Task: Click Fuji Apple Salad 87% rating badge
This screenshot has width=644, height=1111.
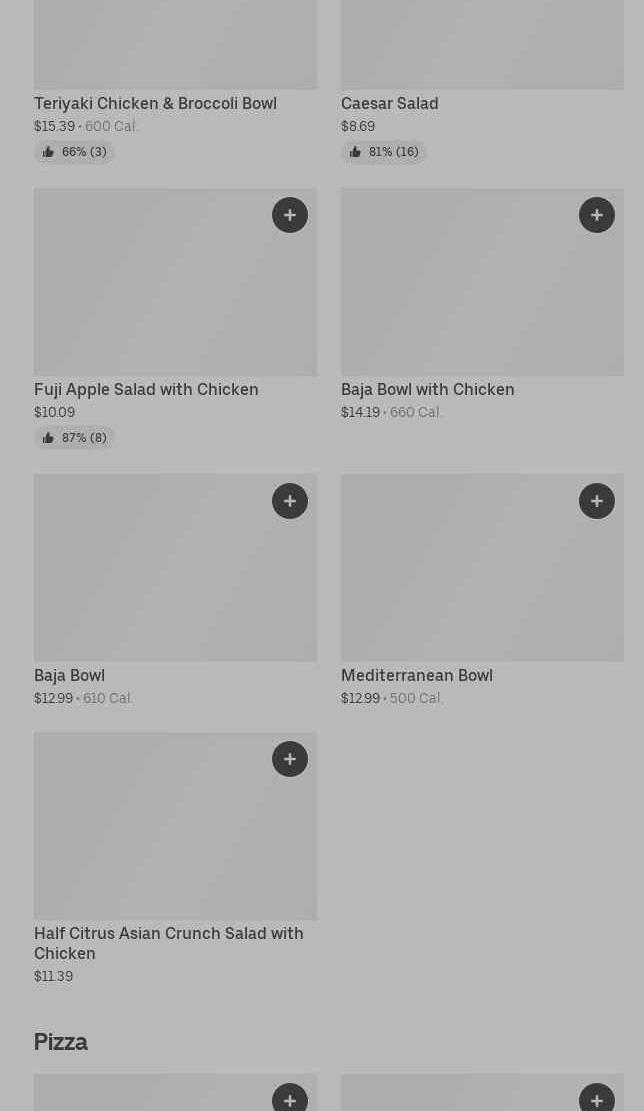Action: coord(75,438)
